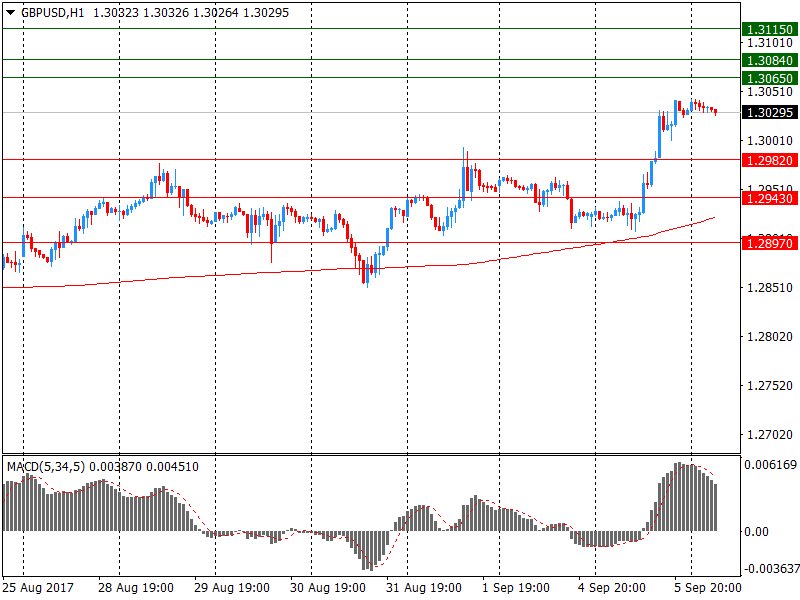
Task: Click the 1 Sep 19:00 time label
Action: (516, 588)
